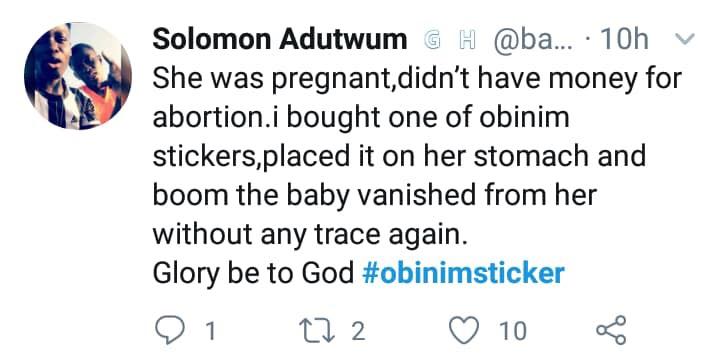720x361 pixels.
Task: Click the 'stickers,placed it on her stomach' line
Action: click(x=399, y=156)
